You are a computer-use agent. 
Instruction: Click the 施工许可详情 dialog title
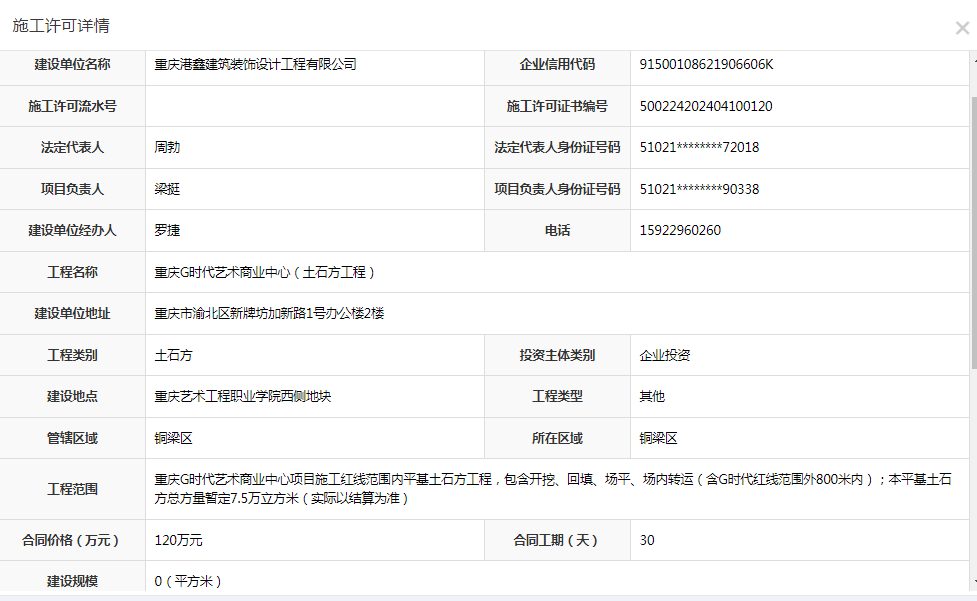[x=61, y=26]
